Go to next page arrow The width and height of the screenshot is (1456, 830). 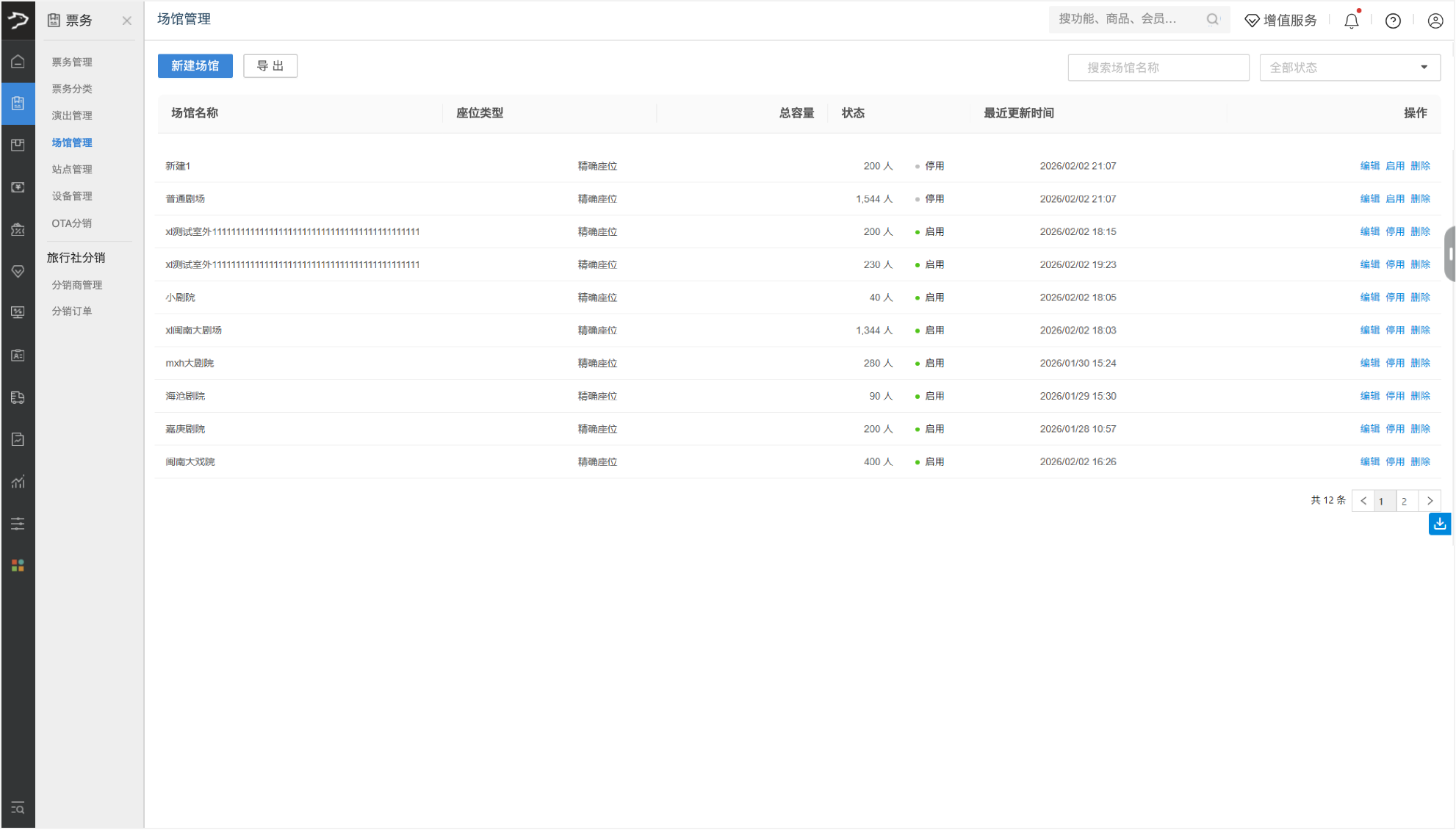(x=1430, y=501)
